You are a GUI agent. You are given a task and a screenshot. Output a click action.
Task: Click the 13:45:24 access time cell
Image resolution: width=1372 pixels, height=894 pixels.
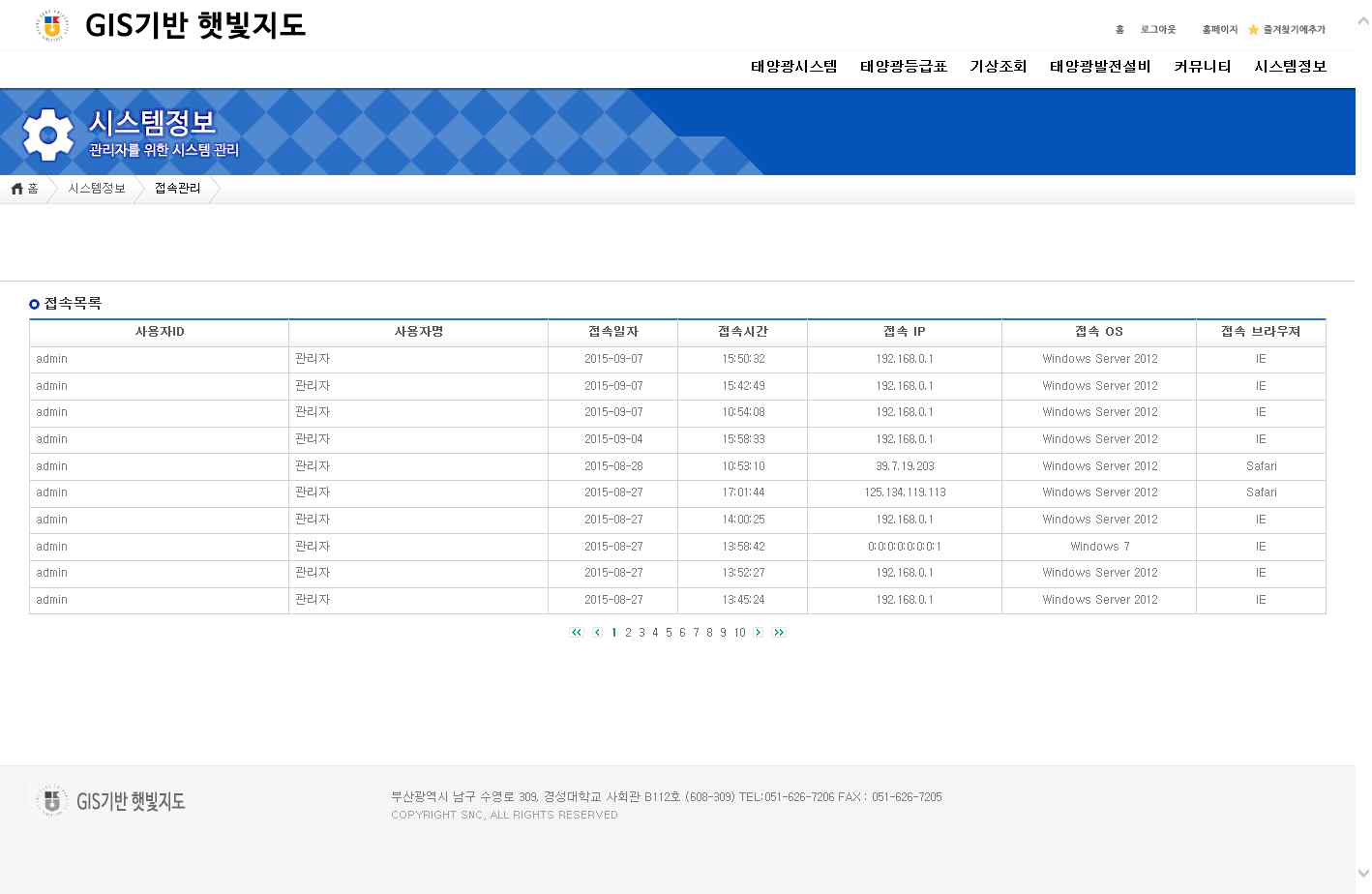(743, 600)
